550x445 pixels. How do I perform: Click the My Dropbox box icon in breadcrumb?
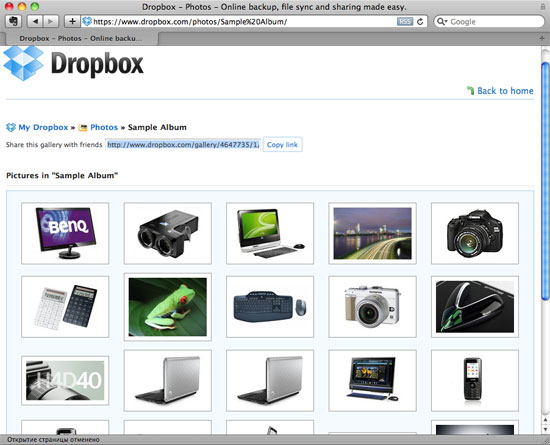point(11,127)
